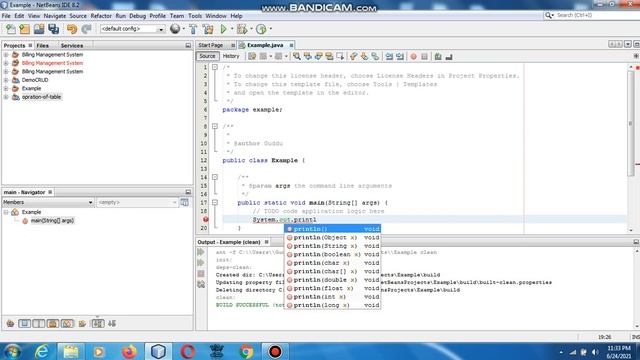
Task: Collapse the main method code fold
Action: [215, 202]
